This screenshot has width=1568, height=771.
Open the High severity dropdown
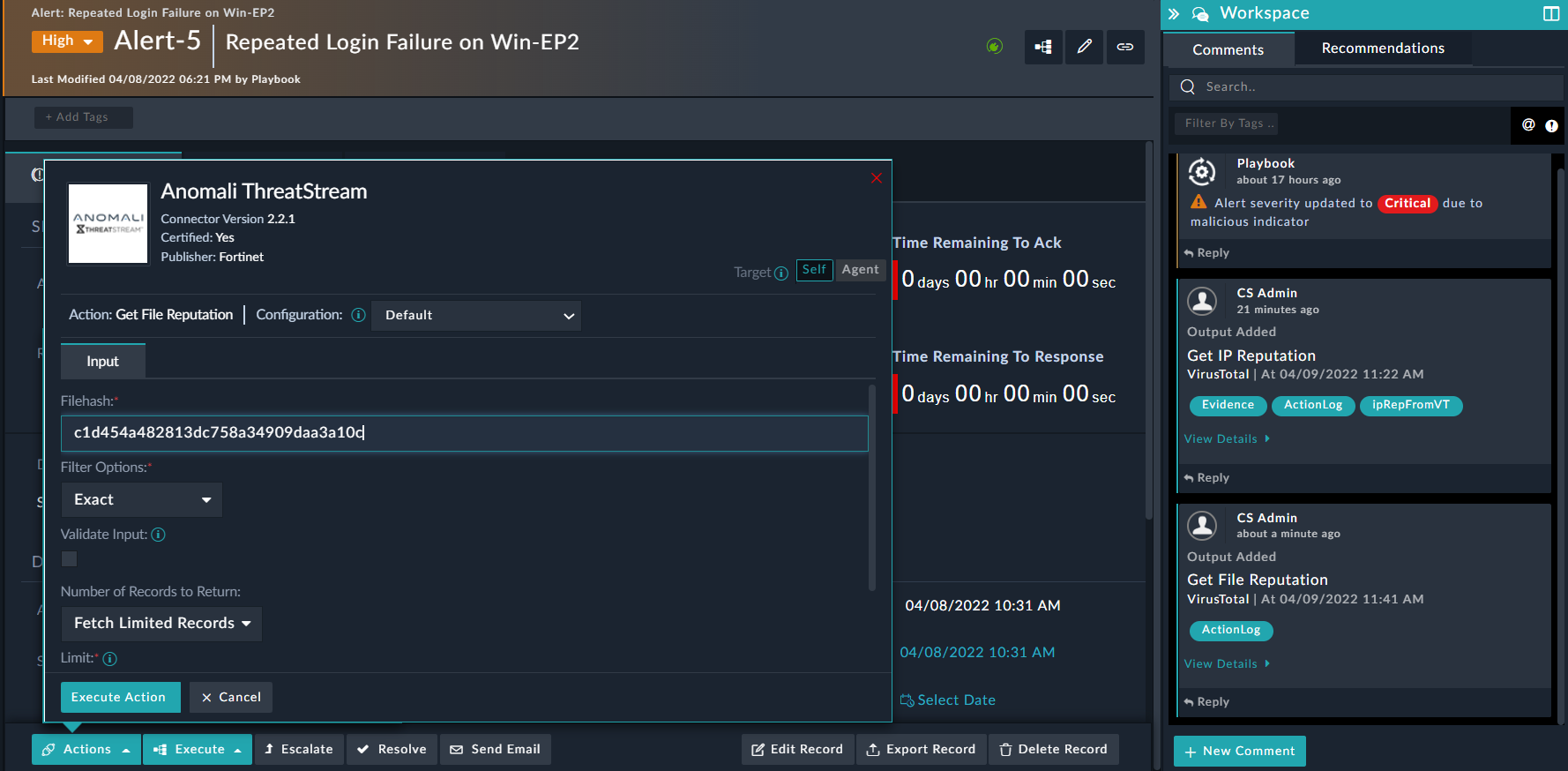tap(67, 41)
